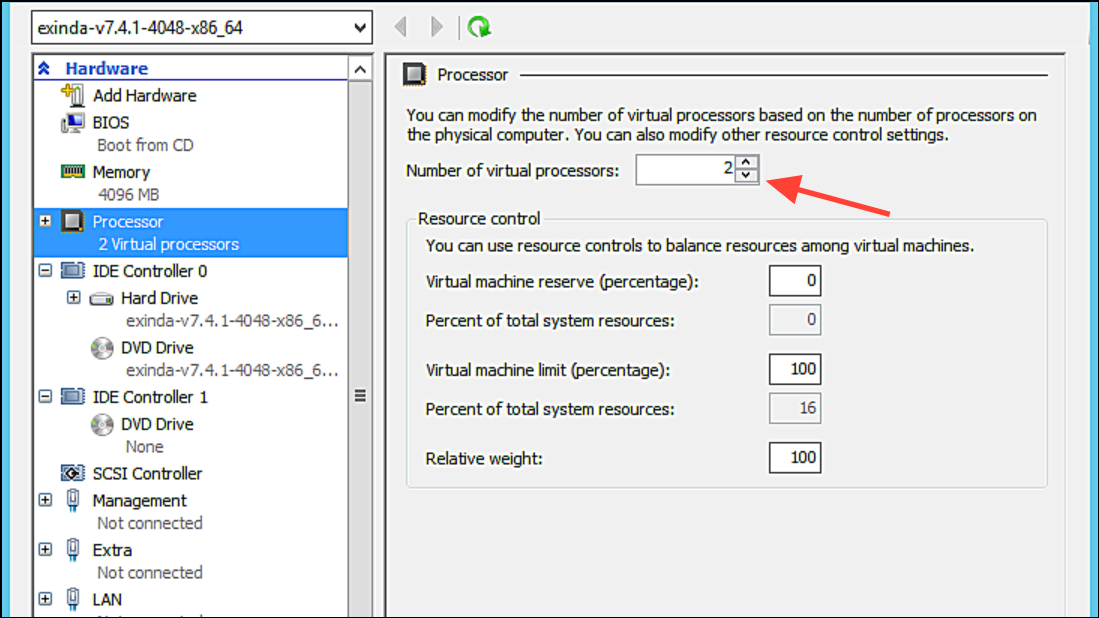Expand the Extra network adapter node
Image resolution: width=1099 pixels, height=618 pixels.
point(46,549)
